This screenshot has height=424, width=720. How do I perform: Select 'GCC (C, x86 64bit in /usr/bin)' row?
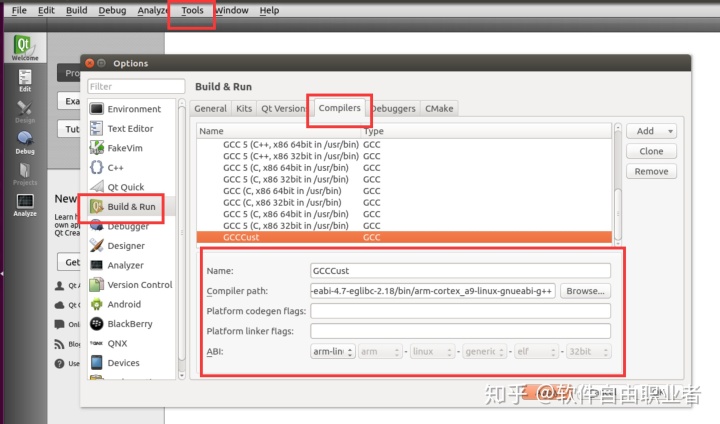(404, 191)
